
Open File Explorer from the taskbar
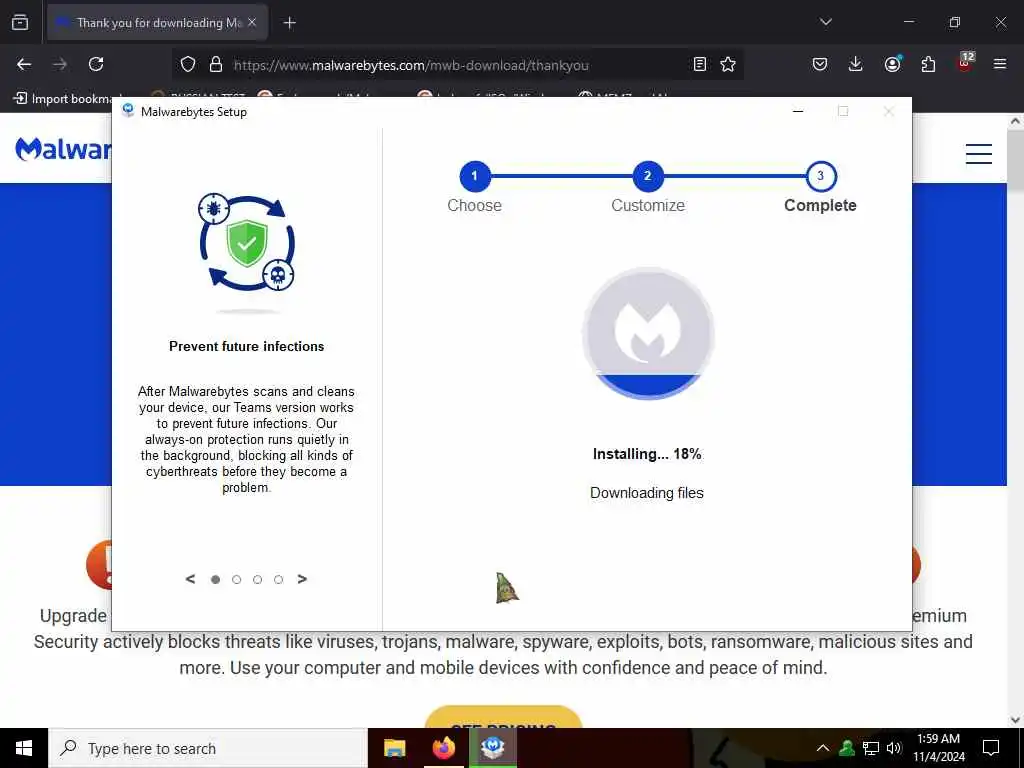pos(394,748)
